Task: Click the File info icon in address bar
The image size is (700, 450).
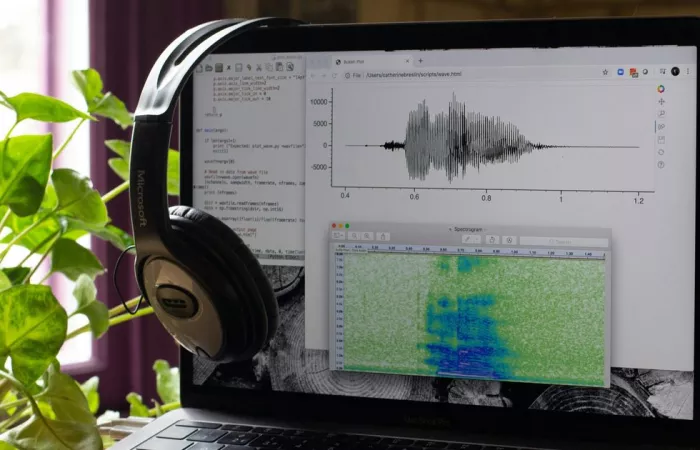Action: 347,75
